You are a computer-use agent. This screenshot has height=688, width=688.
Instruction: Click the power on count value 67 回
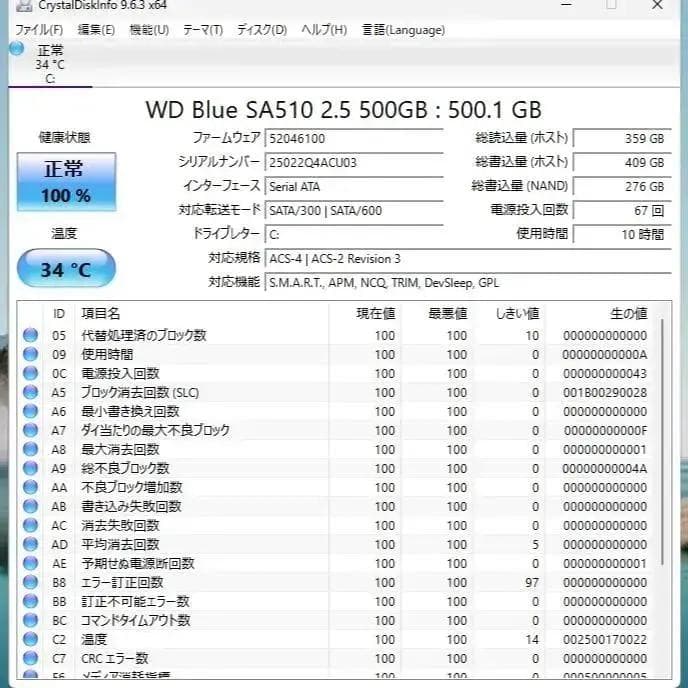coord(622,210)
